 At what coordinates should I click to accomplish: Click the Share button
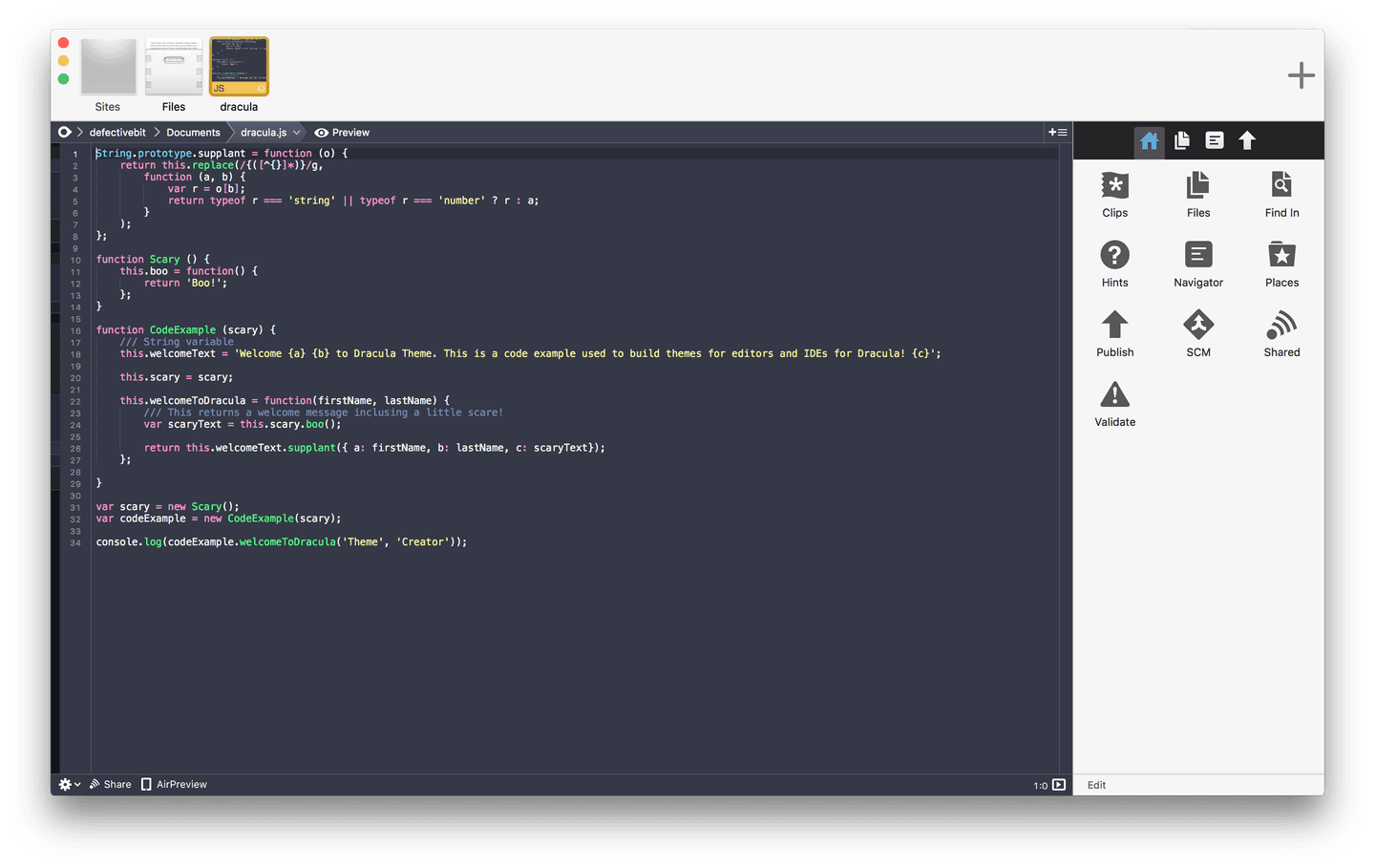coord(110,784)
